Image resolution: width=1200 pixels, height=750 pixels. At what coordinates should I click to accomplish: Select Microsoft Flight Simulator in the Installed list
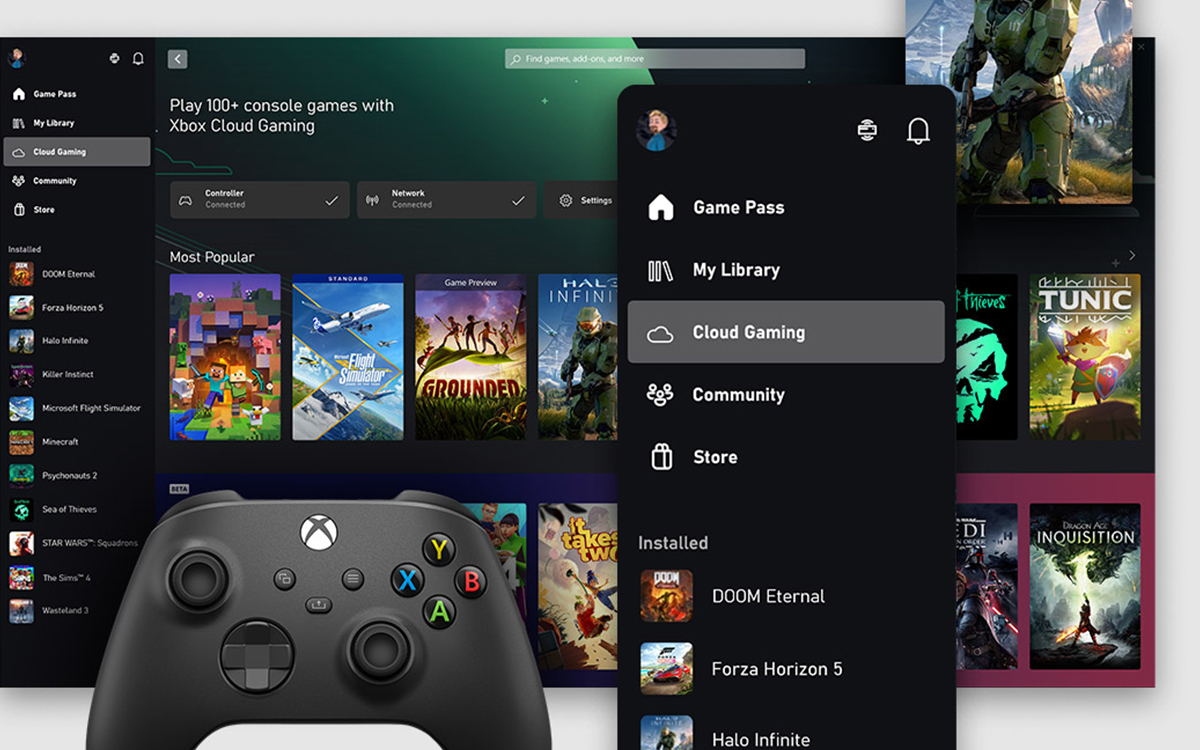(77, 408)
